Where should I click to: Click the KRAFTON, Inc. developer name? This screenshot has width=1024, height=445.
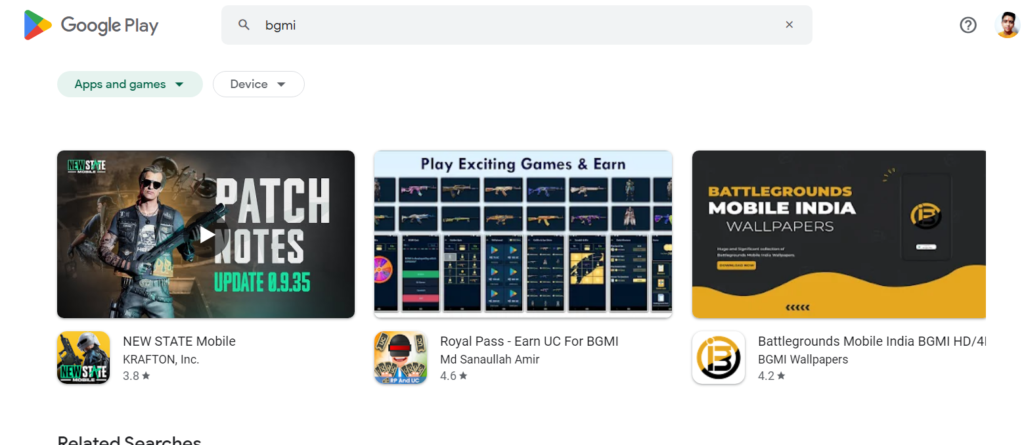coord(161,359)
